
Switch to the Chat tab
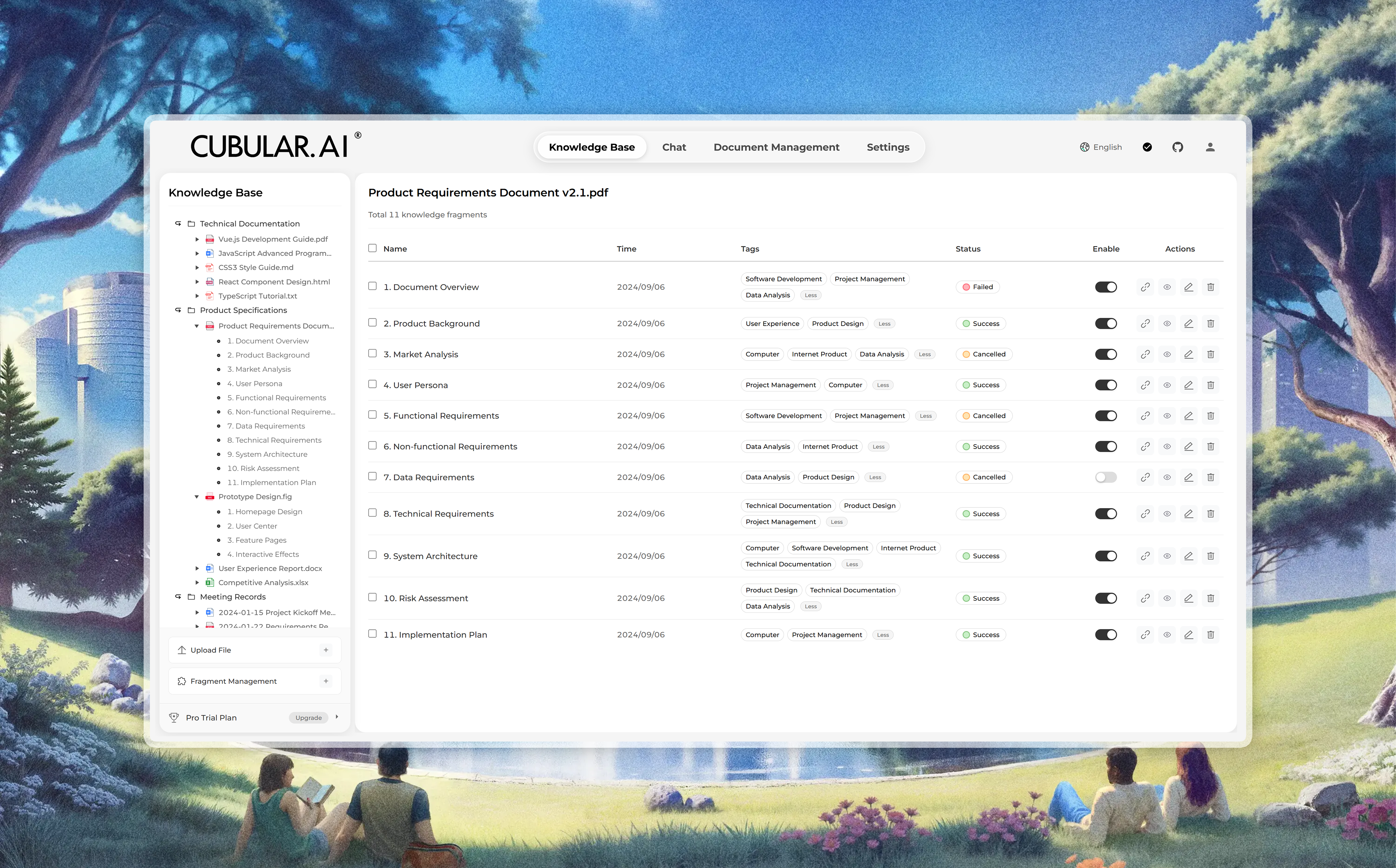[x=674, y=147]
